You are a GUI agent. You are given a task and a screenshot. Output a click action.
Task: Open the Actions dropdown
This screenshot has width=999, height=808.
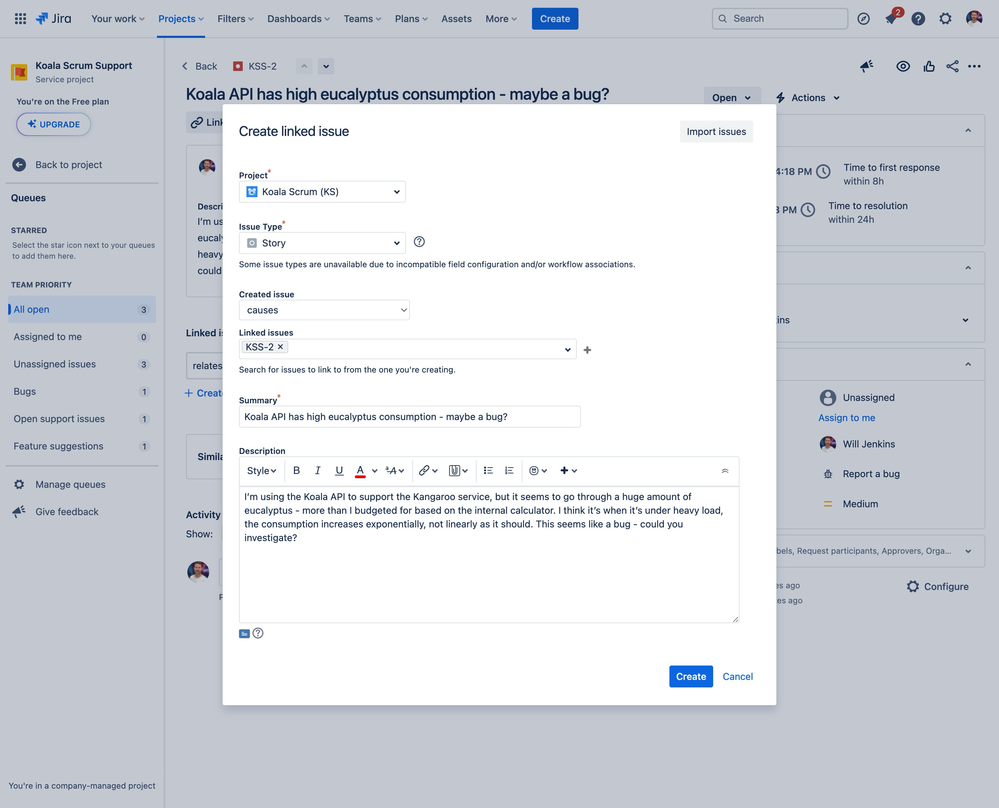[x=808, y=97]
